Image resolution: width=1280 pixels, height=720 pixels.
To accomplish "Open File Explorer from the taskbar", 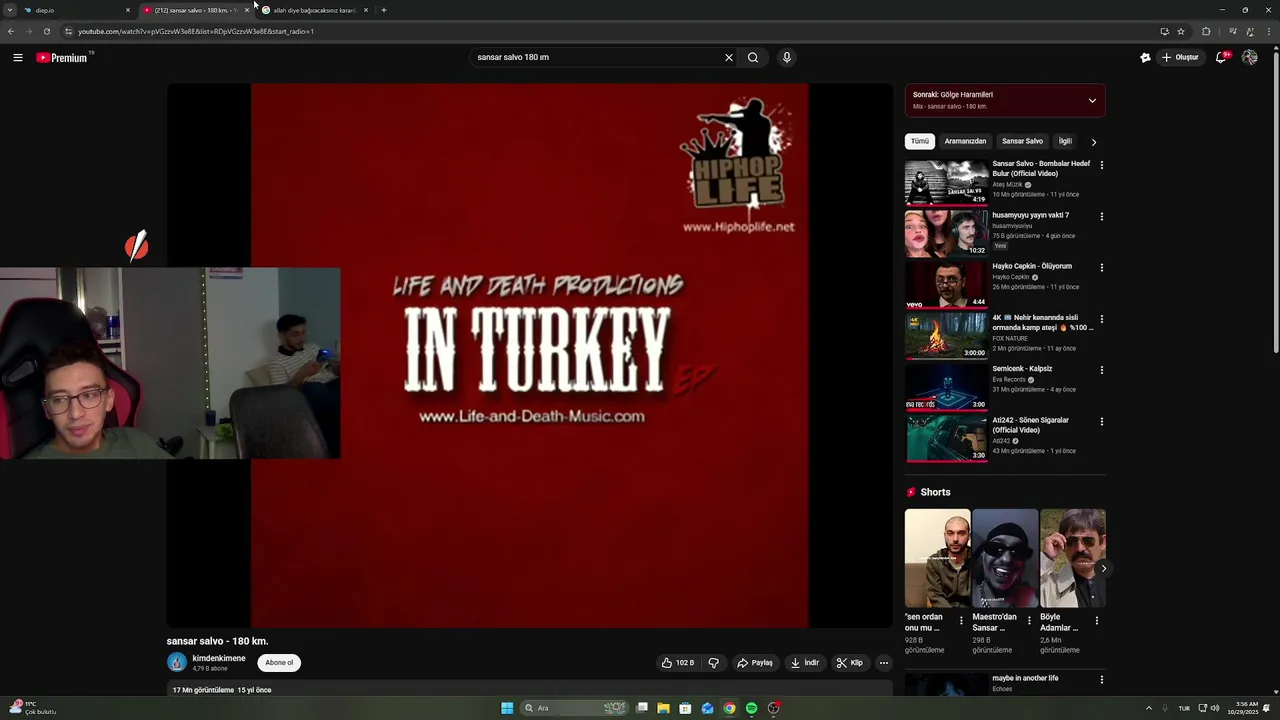I will click(x=663, y=708).
